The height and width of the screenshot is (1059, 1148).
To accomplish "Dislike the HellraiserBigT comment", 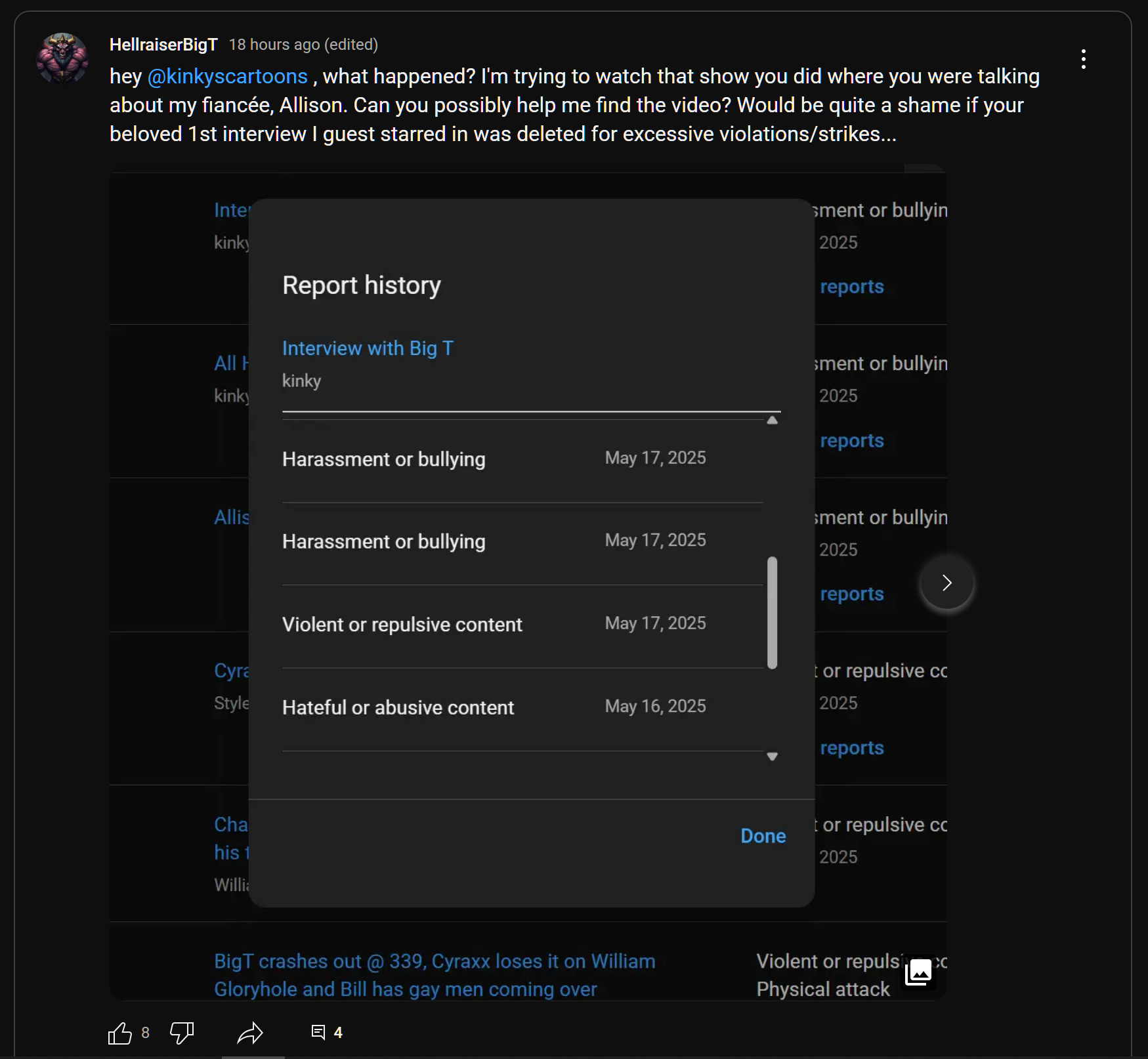I will coord(182,1033).
